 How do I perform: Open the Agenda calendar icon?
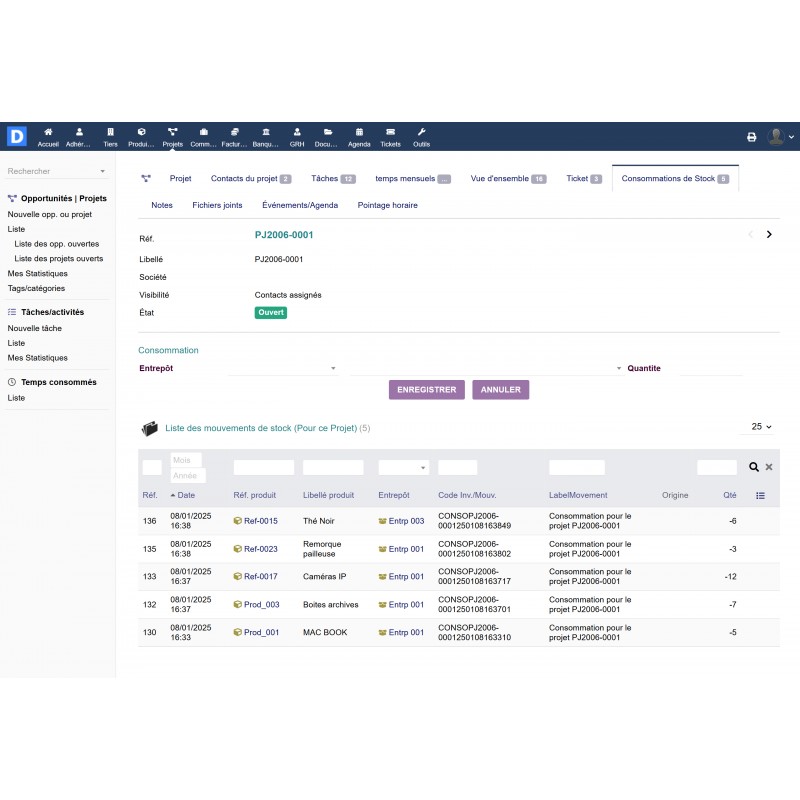[359, 132]
